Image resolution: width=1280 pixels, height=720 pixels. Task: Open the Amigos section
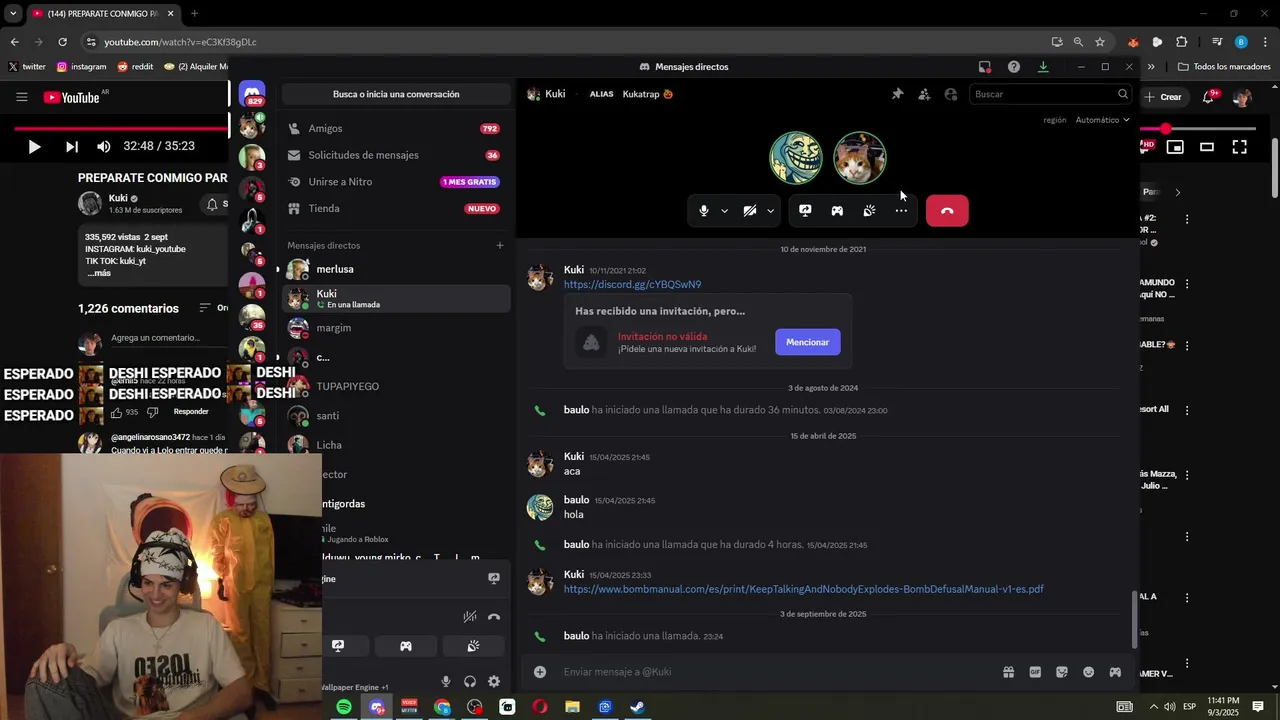(396, 129)
